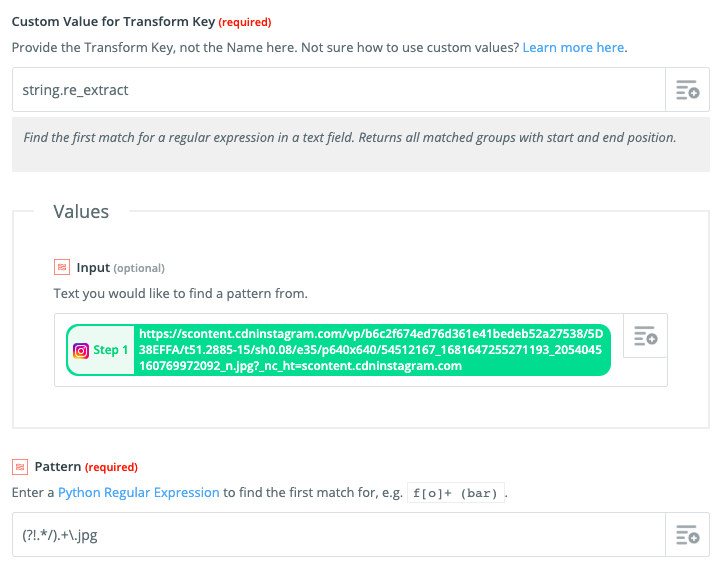The width and height of the screenshot is (725, 569).
Task: Open insert-data menu for Transform Key field
Action: (688, 90)
